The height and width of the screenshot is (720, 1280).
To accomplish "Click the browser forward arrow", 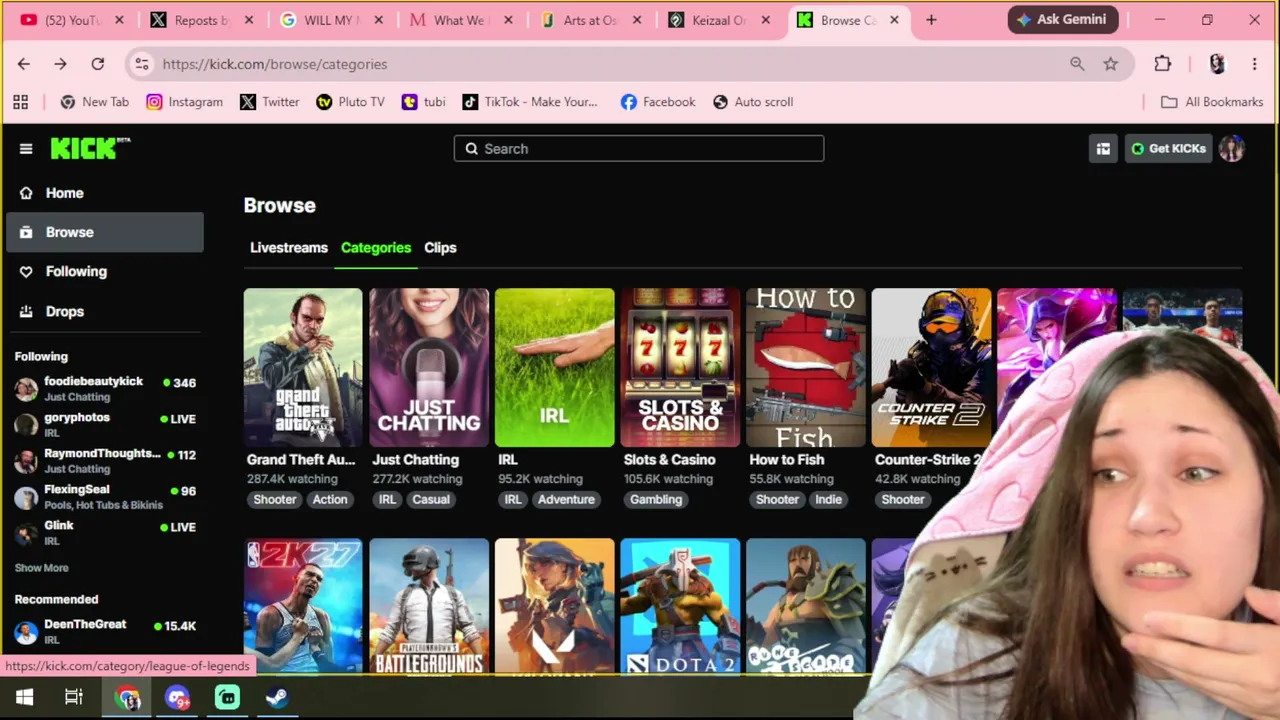I will (x=60, y=64).
